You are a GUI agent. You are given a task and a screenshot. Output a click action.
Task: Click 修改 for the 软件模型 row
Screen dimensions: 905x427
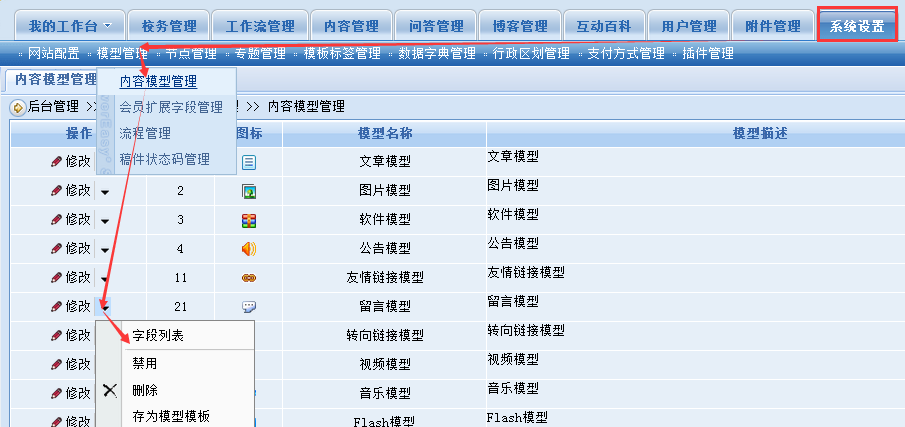pos(71,219)
